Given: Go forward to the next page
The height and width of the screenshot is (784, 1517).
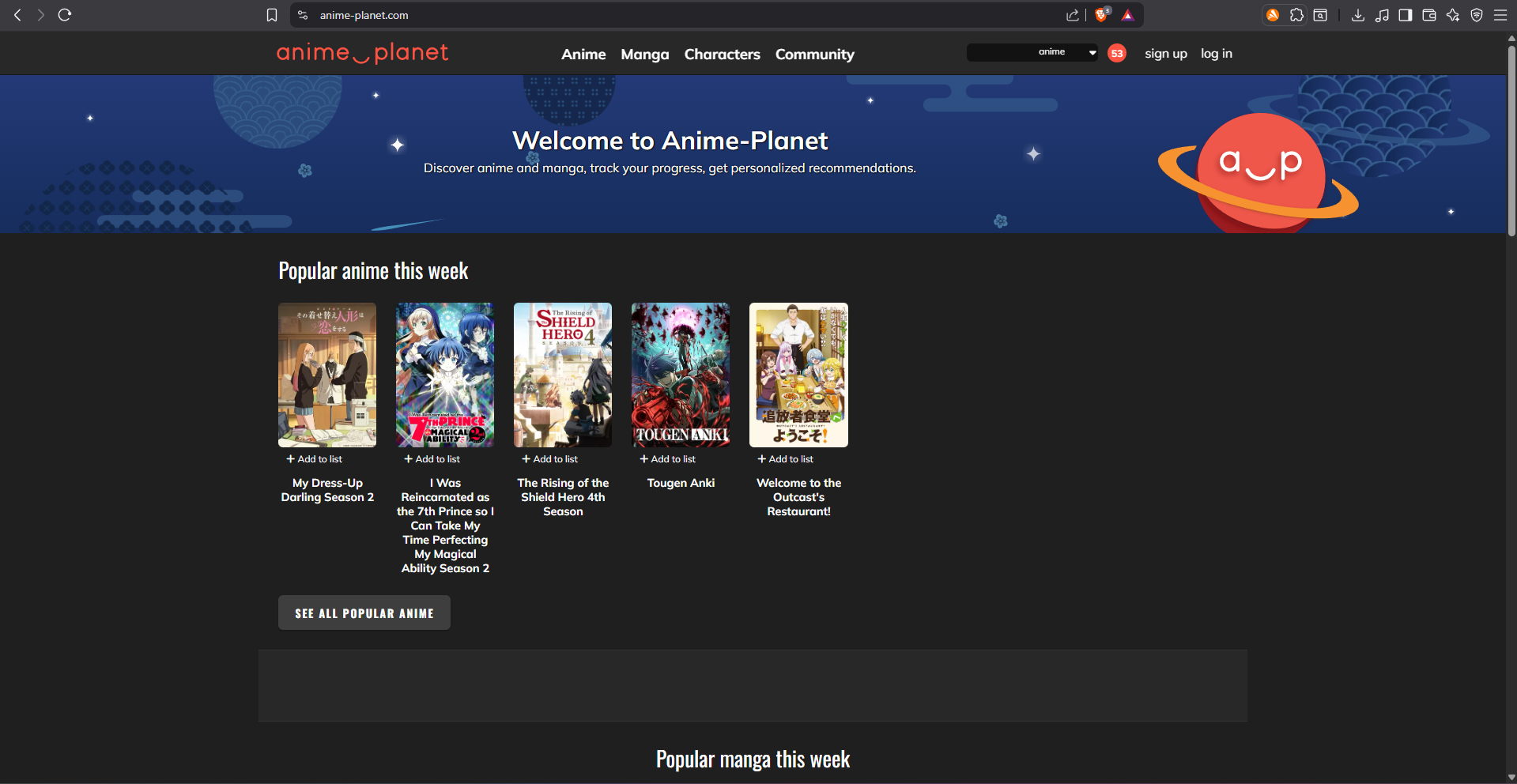Looking at the screenshot, I should tap(41, 15).
